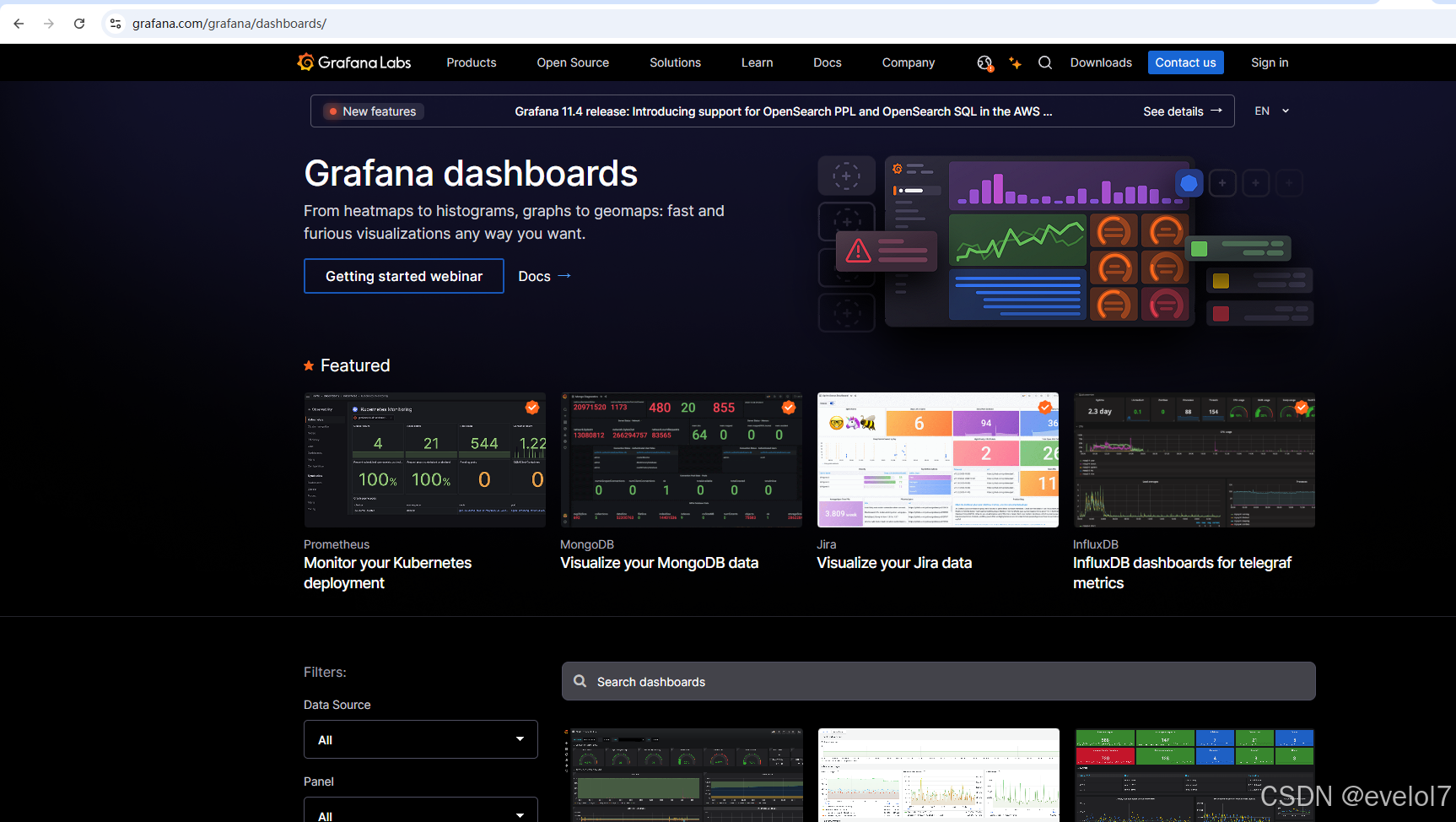This screenshot has height=822, width=1456.
Task: Click See details link
Action: pyautogui.click(x=1173, y=111)
